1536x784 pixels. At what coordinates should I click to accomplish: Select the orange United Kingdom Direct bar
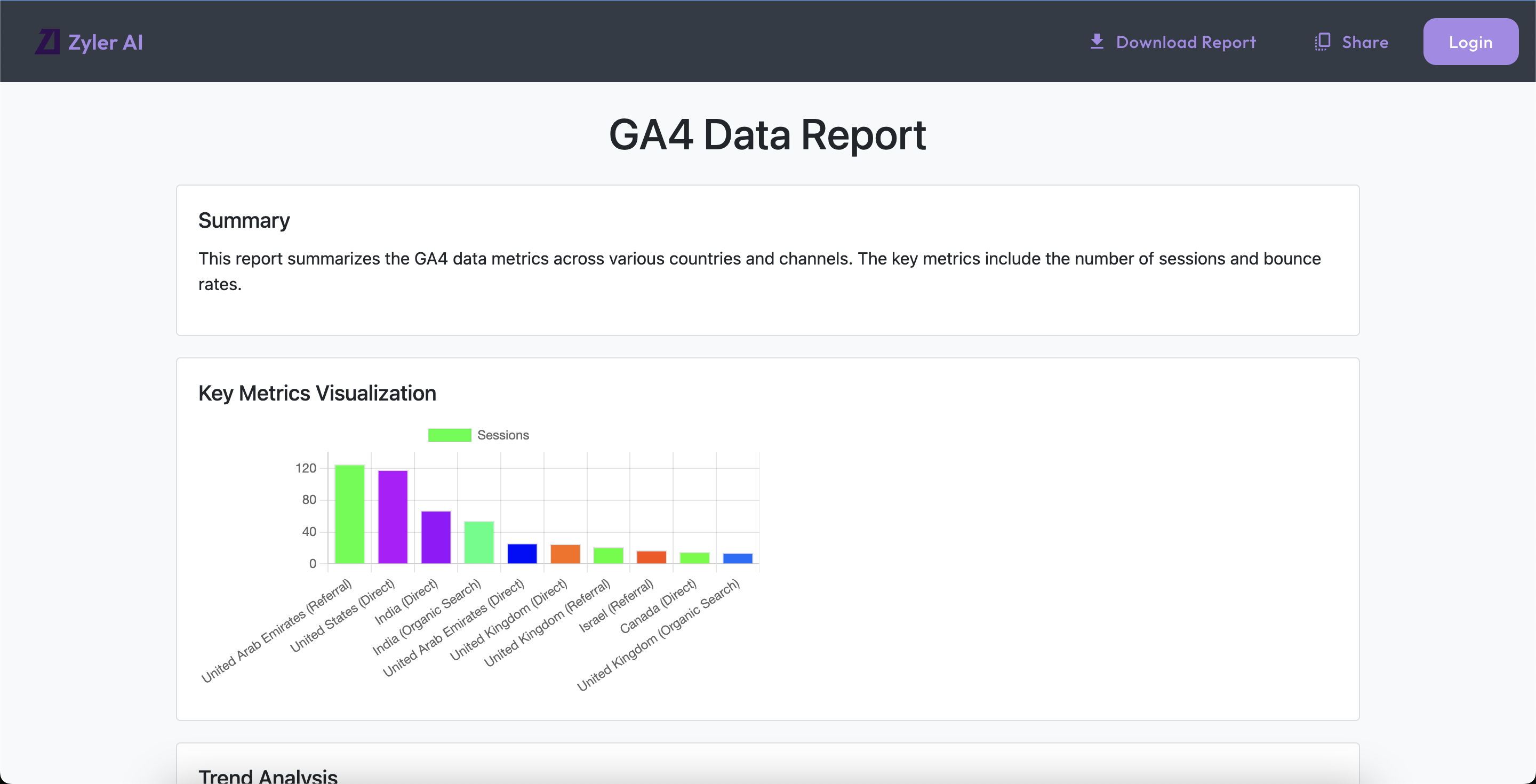[x=565, y=555]
